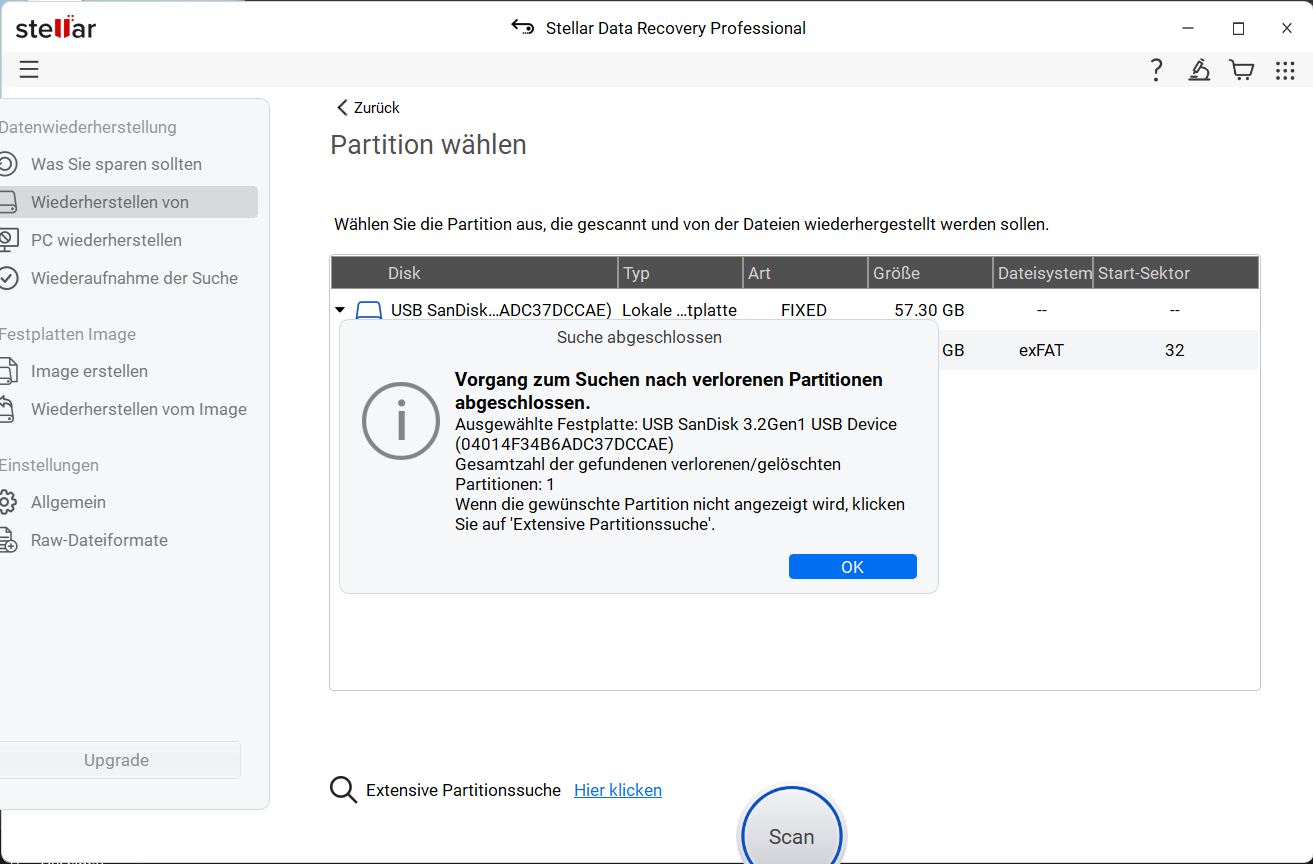The height and width of the screenshot is (864, 1313).
Task: Click the Art column header
Action: click(806, 273)
